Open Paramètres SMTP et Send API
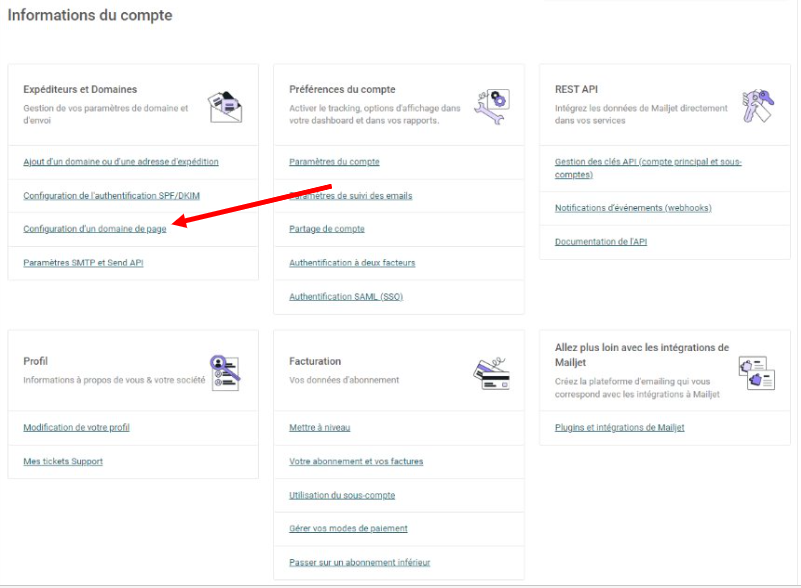This screenshot has height=588, width=801. pos(83,263)
